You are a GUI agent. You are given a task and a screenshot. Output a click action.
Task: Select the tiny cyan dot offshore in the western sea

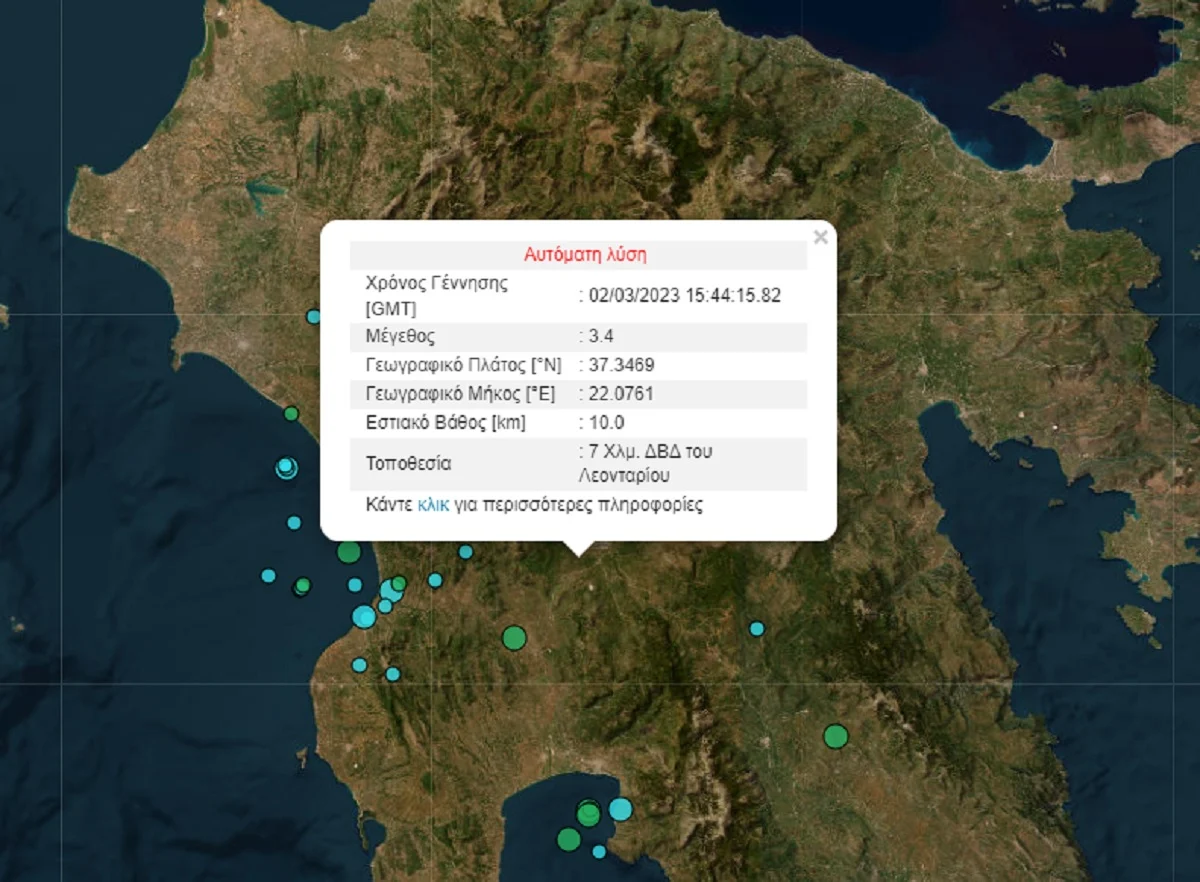click(267, 576)
